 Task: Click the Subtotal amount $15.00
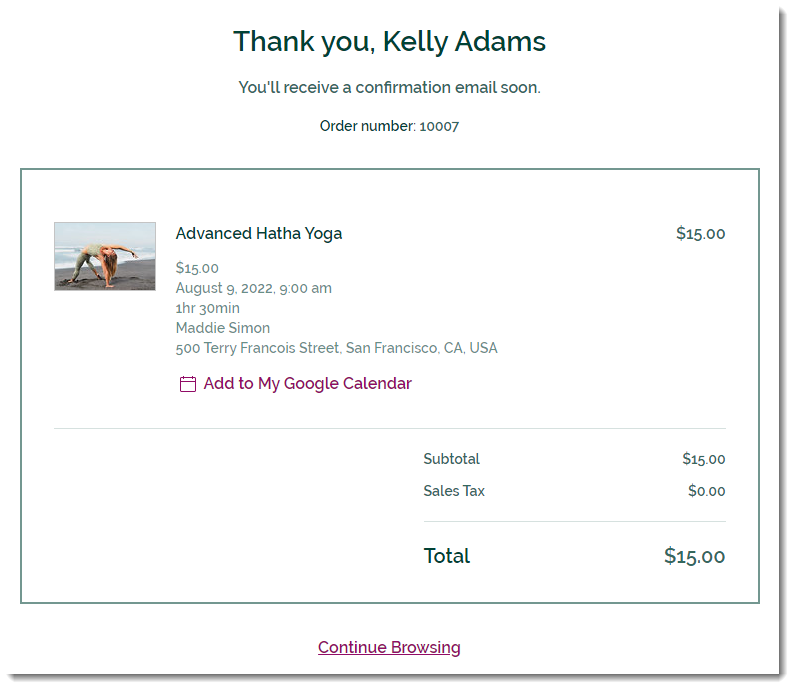[703, 459]
